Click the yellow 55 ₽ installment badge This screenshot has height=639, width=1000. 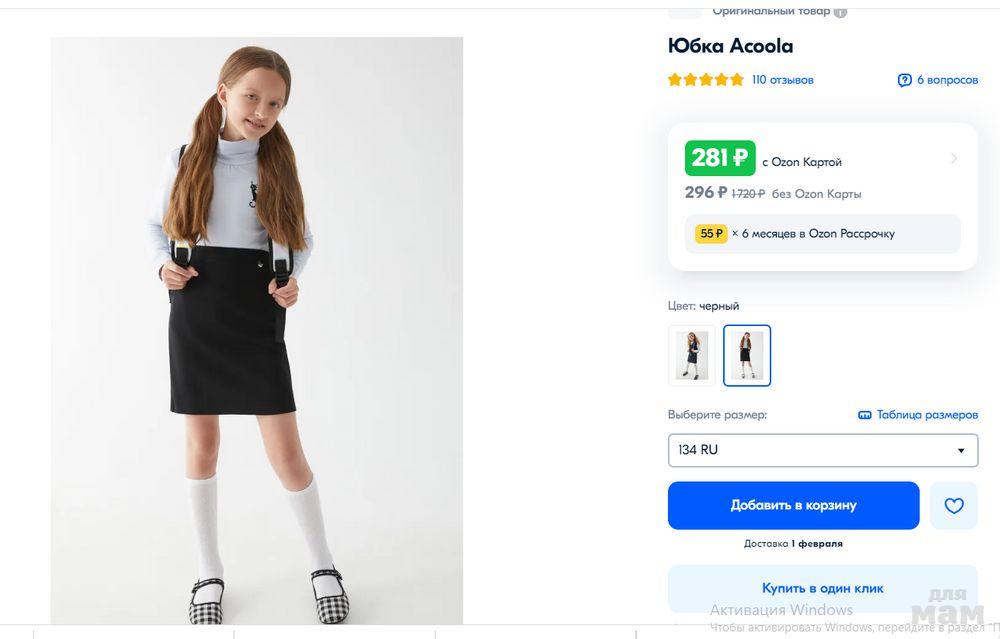711,233
